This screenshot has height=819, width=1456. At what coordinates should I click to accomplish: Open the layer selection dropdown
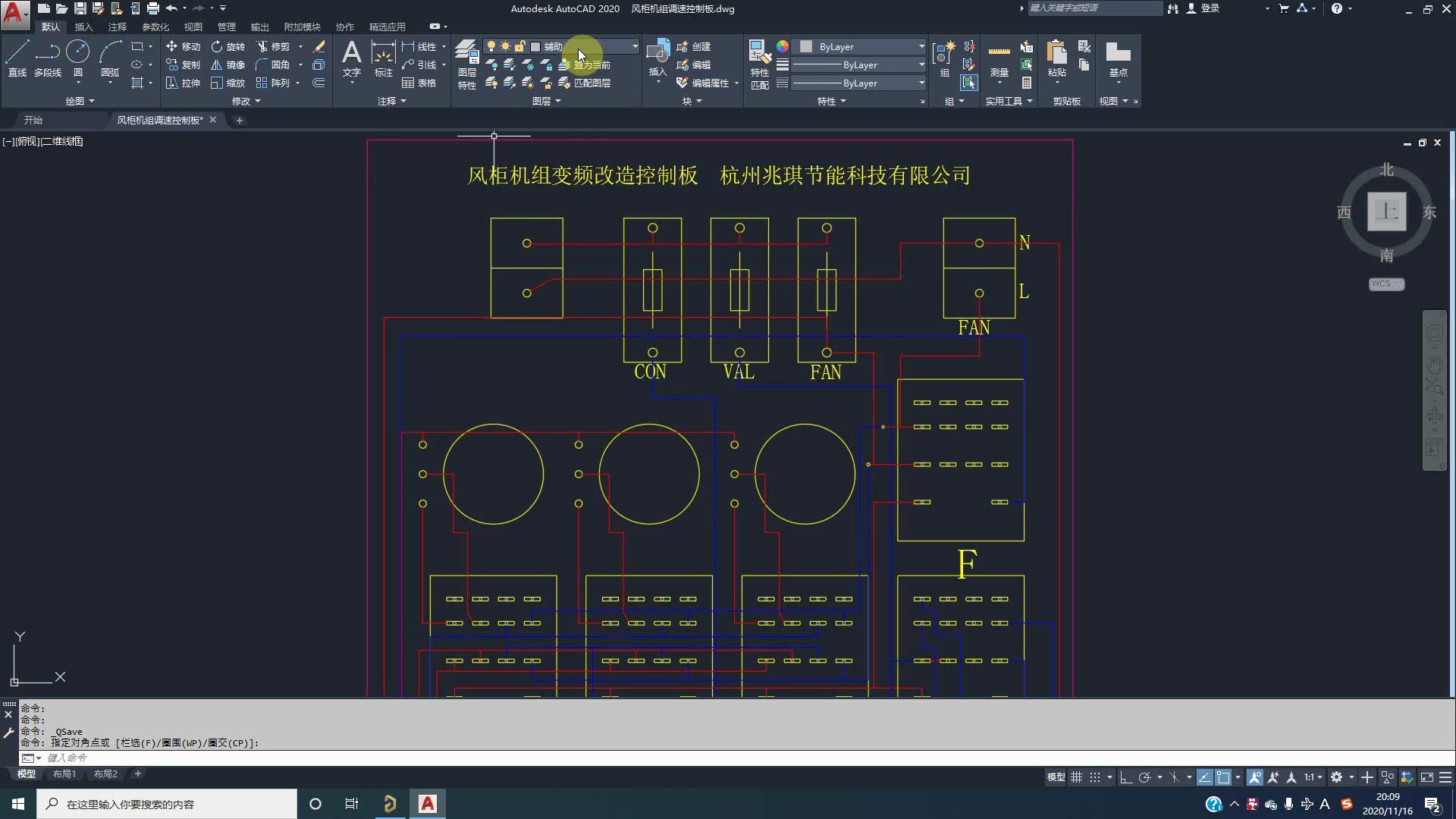pyautogui.click(x=634, y=46)
